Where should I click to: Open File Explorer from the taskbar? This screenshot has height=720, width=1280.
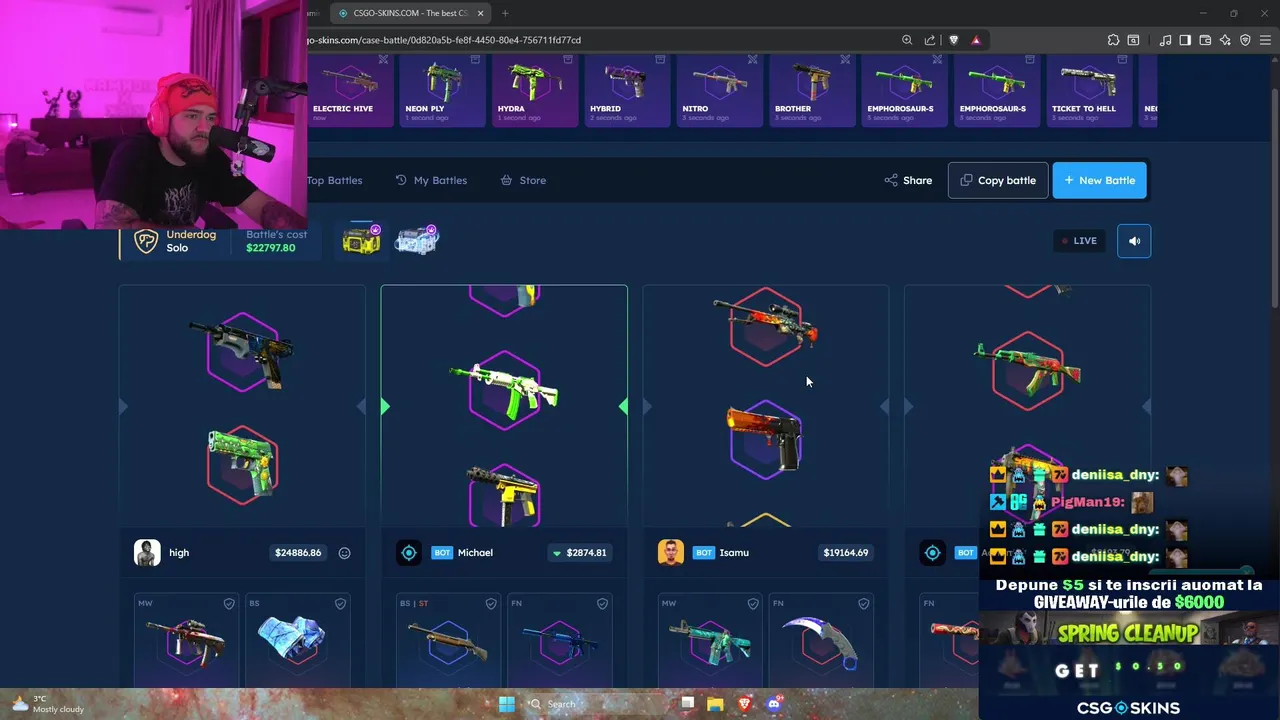(715, 704)
